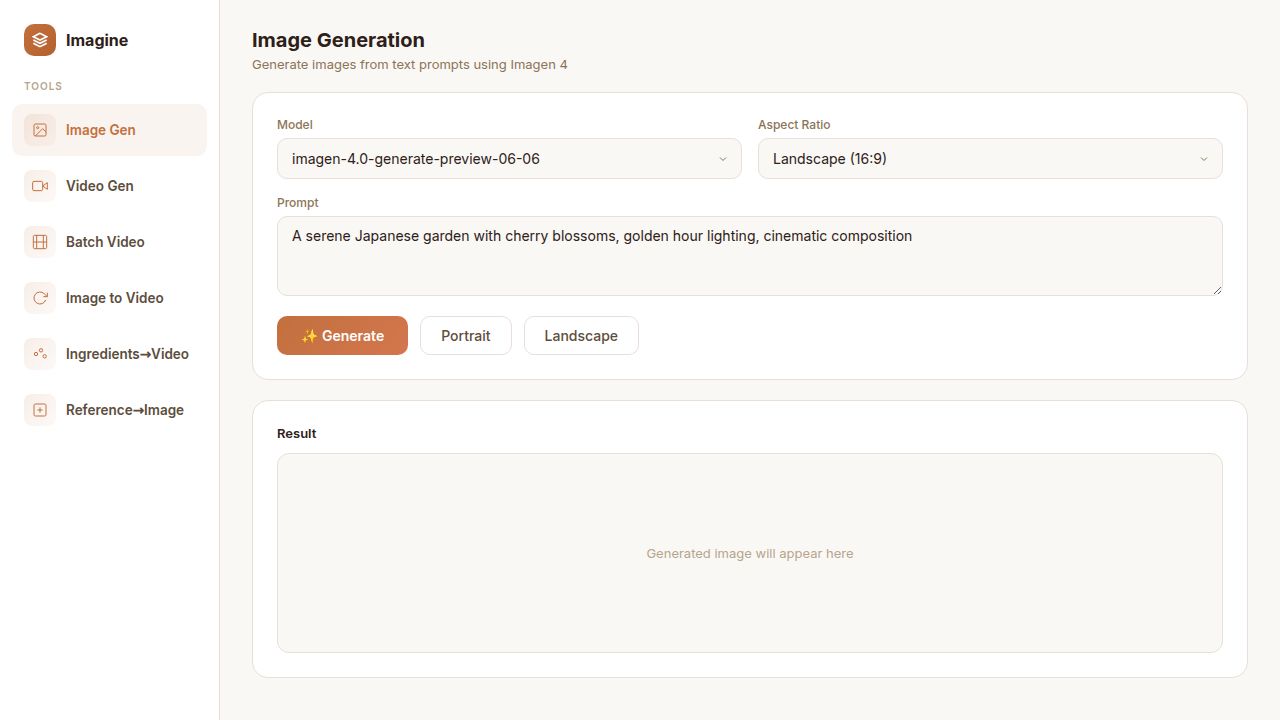The image size is (1280, 720).
Task: Click the textarea resize handle
Action: [1216, 292]
